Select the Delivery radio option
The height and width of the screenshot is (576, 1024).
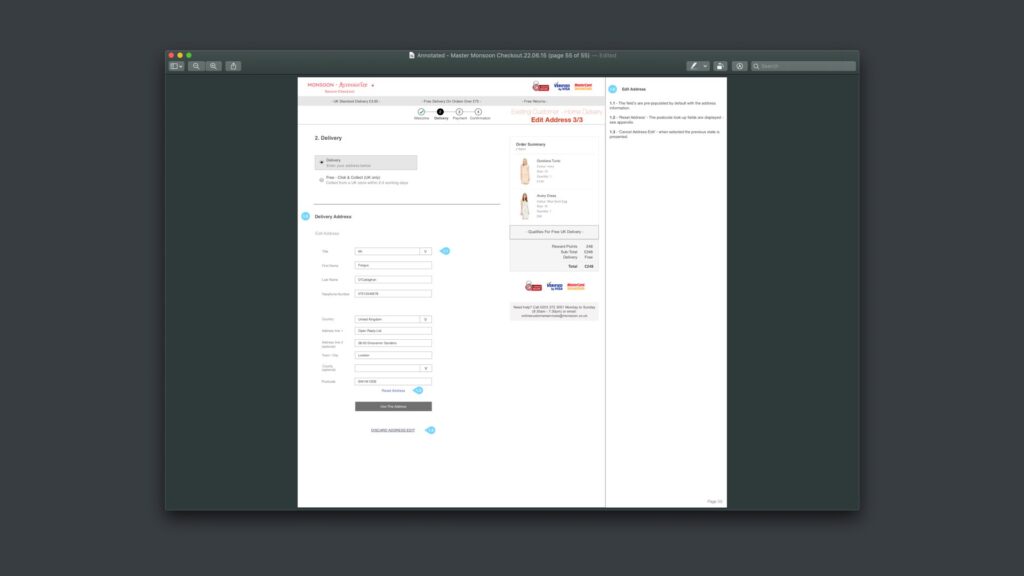pyautogui.click(x=321, y=161)
